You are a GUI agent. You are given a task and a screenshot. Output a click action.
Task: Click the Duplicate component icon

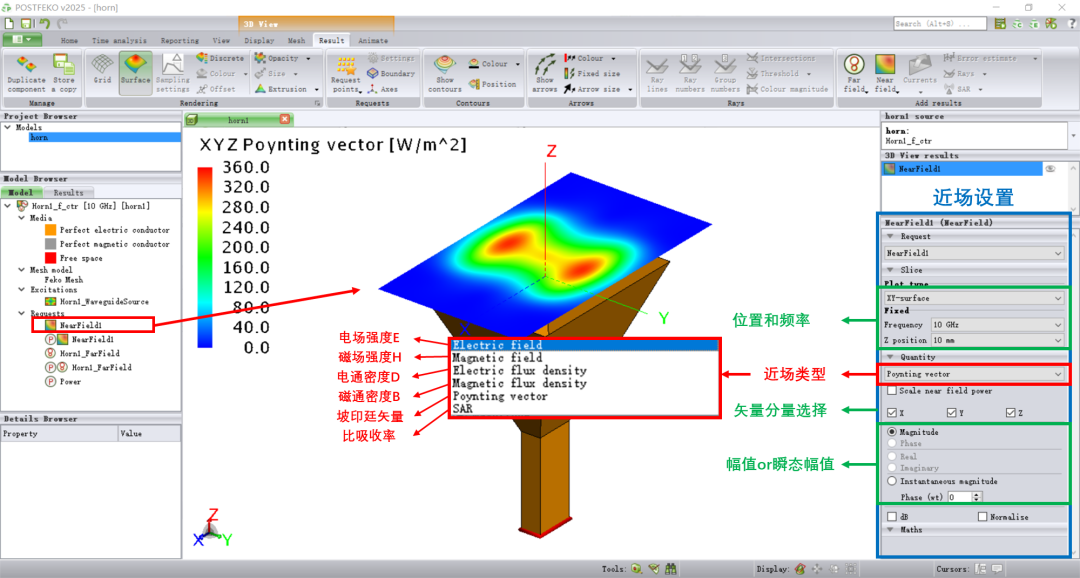point(26,68)
